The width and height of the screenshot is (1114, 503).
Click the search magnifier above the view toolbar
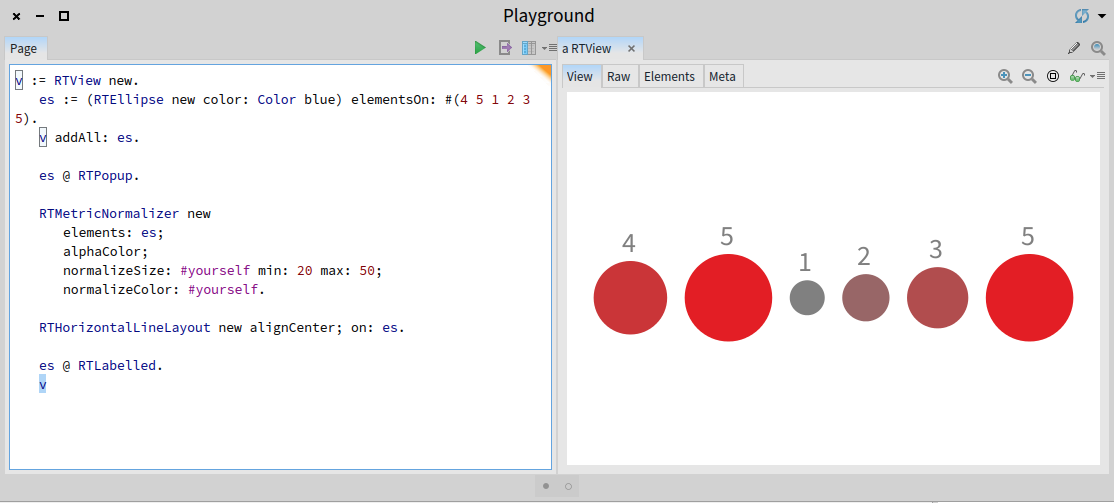click(x=1098, y=48)
